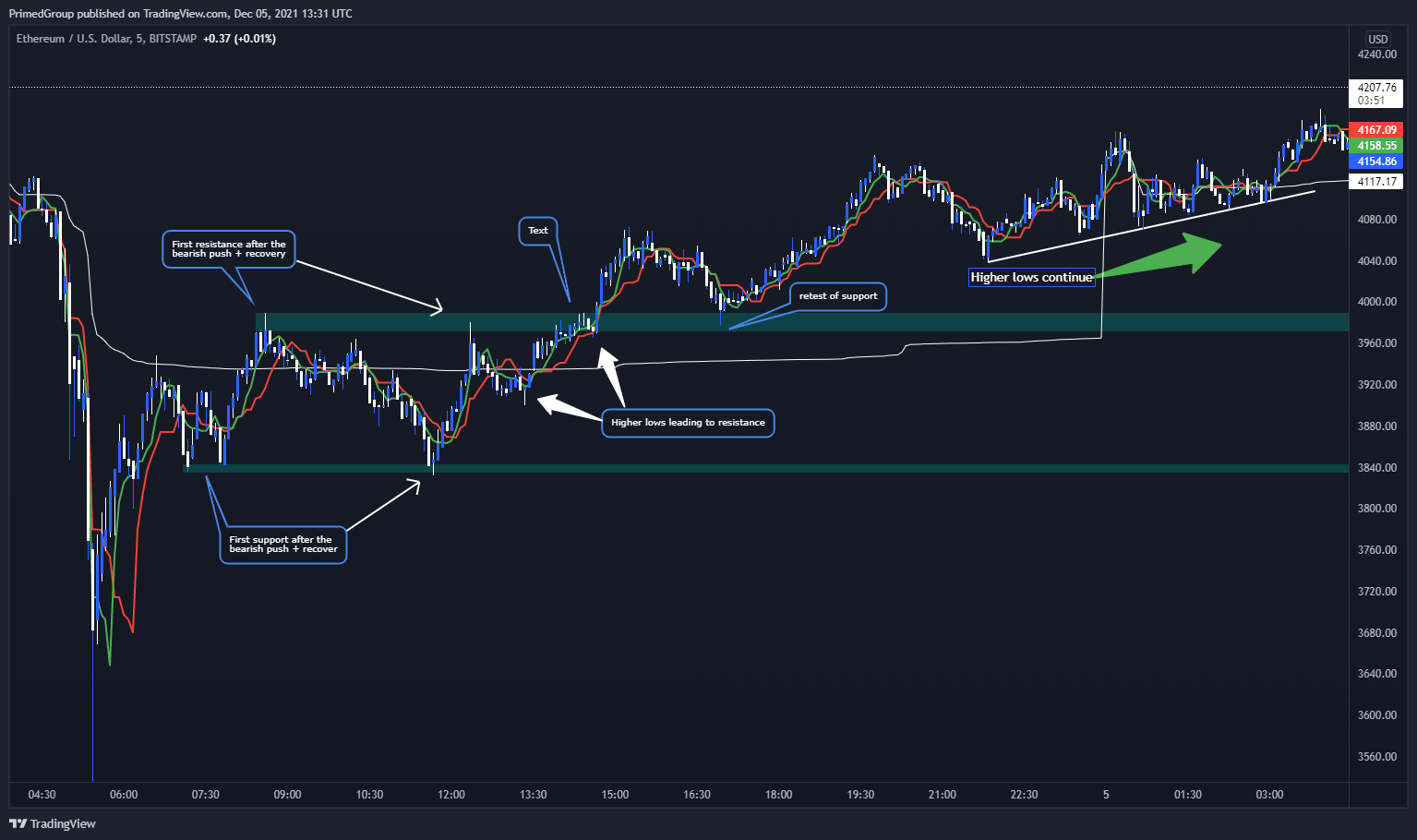
Task: Select the First resistance after the bearish push callout
Action: (x=229, y=249)
